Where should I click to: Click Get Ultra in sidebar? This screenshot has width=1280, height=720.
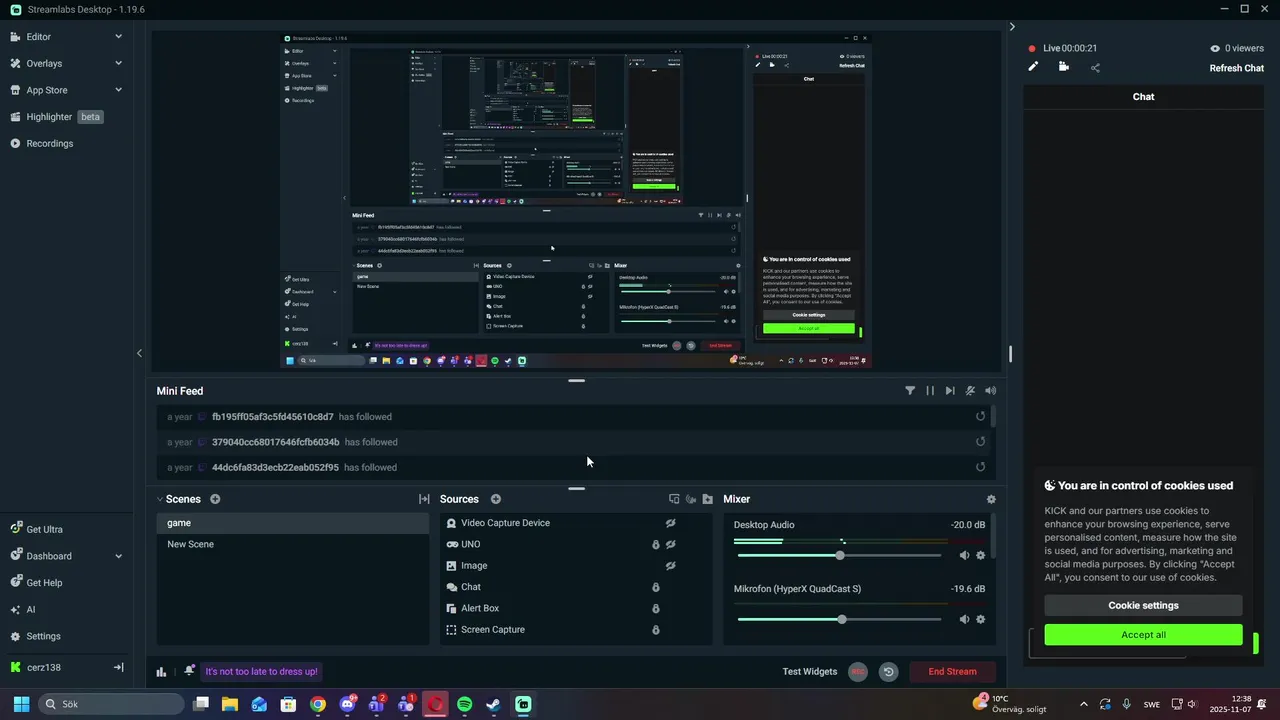coord(44,529)
